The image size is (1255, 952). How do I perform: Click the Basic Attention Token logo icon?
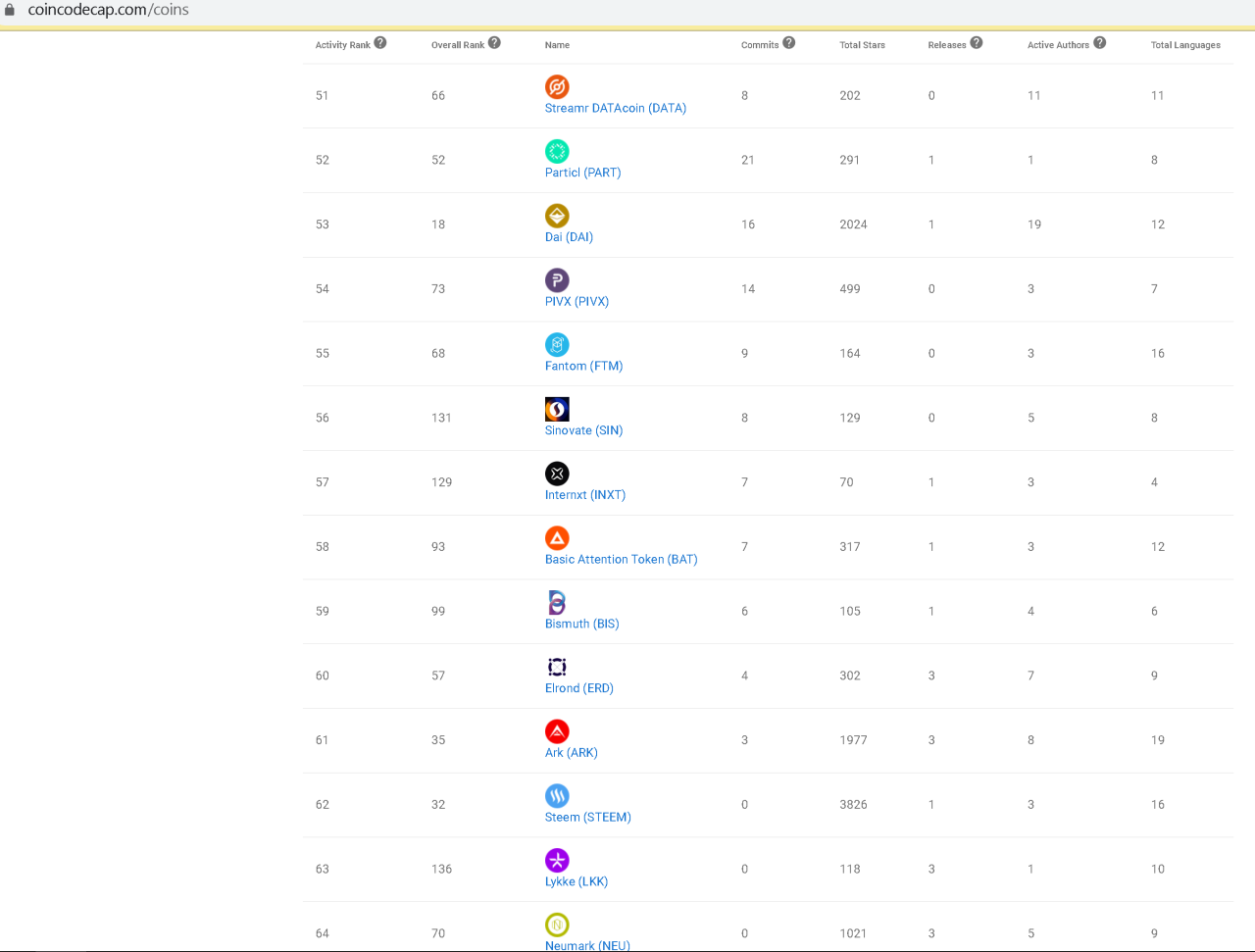(557, 538)
